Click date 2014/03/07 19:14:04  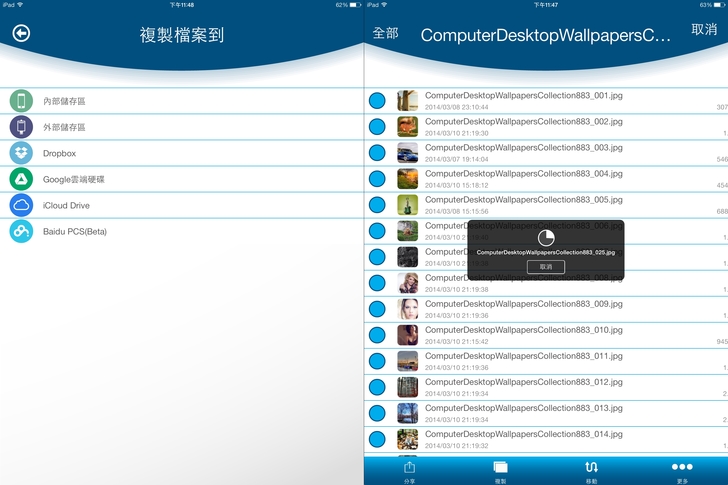(x=456, y=159)
